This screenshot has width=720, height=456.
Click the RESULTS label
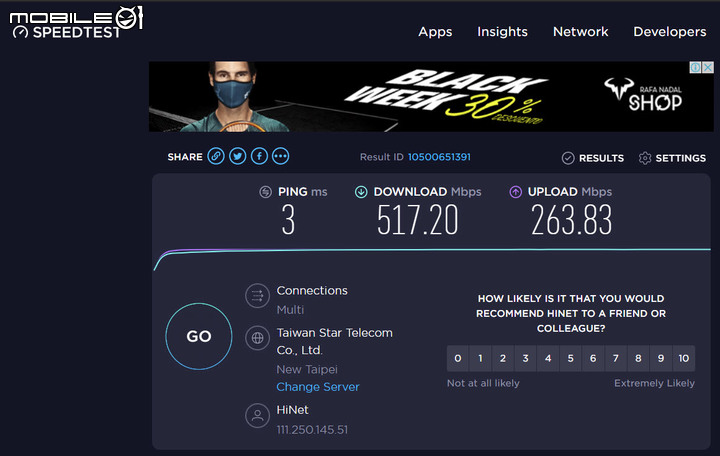[x=601, y=158]
